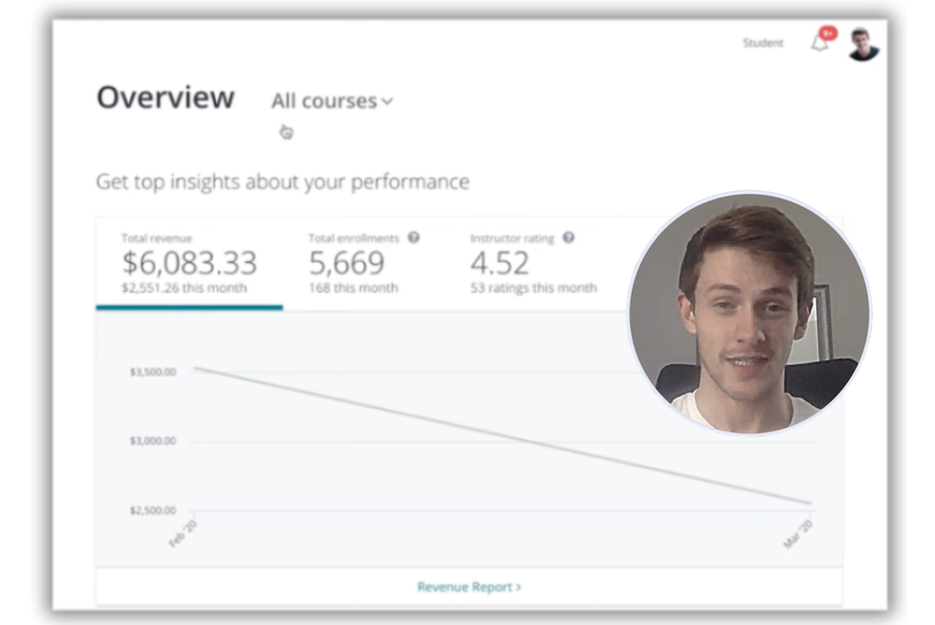Click the Instructor rating help icon
Screen dimensions: 935x625
[x=568, y=237]
